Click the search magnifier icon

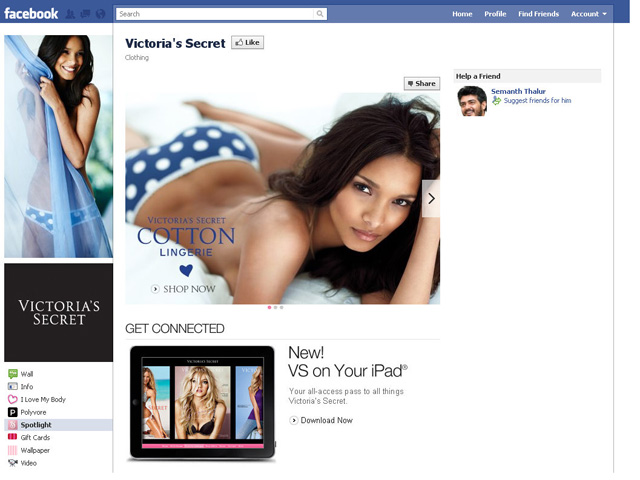coord(320,14)
